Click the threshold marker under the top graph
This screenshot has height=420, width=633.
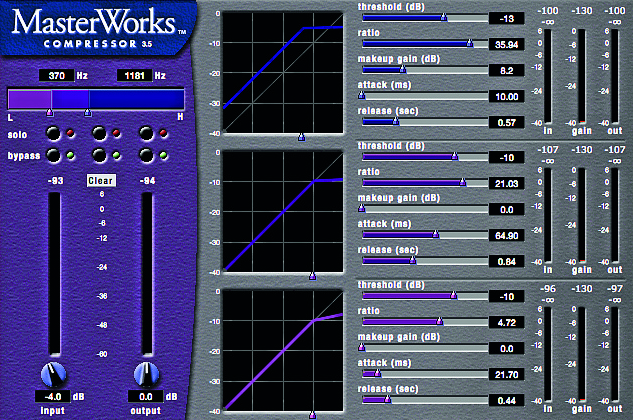point(303,134)
